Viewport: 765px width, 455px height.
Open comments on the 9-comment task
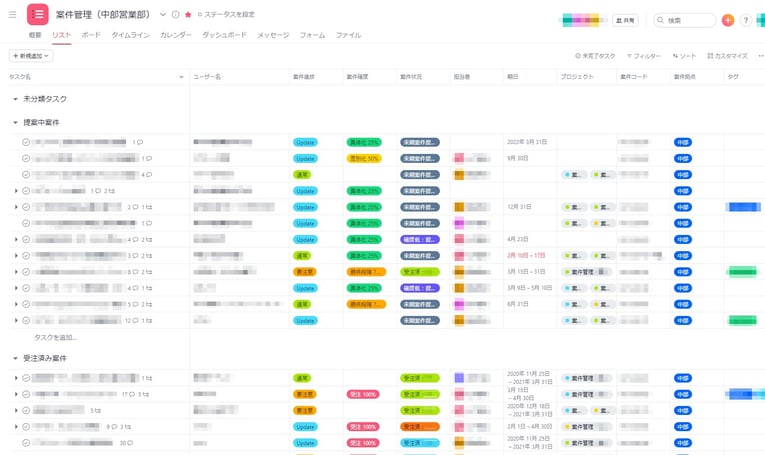tap(112, 427)
